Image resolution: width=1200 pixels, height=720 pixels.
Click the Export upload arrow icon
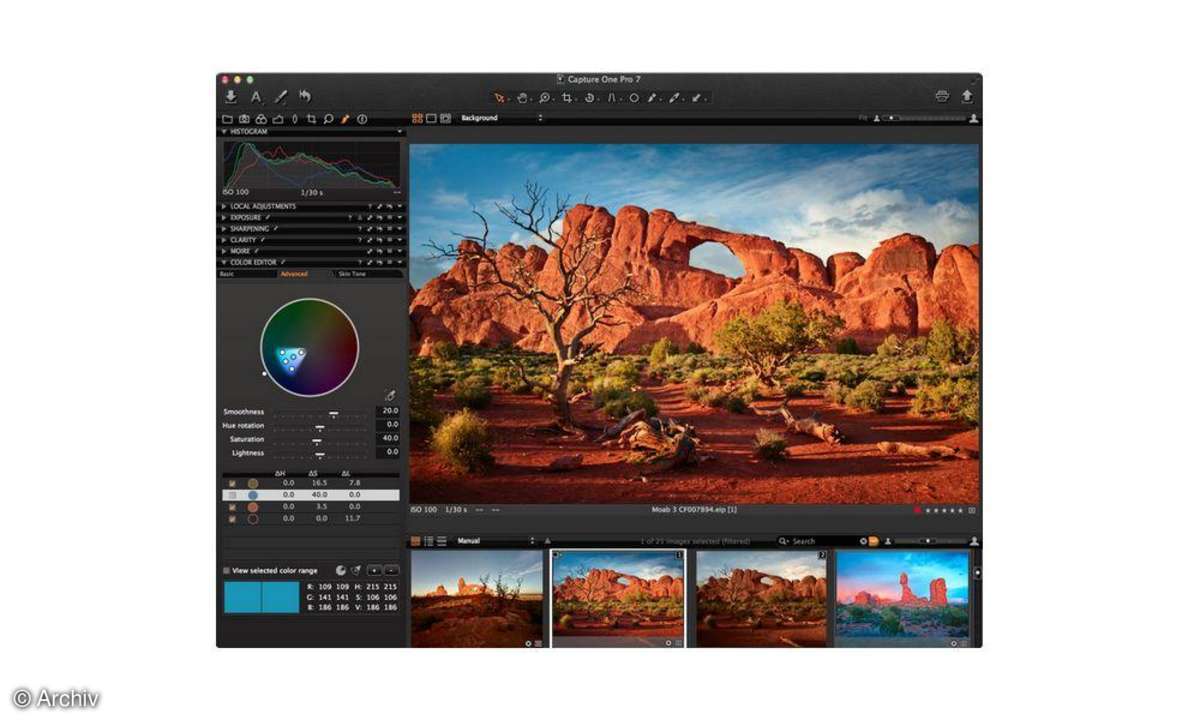coord(967,97)
